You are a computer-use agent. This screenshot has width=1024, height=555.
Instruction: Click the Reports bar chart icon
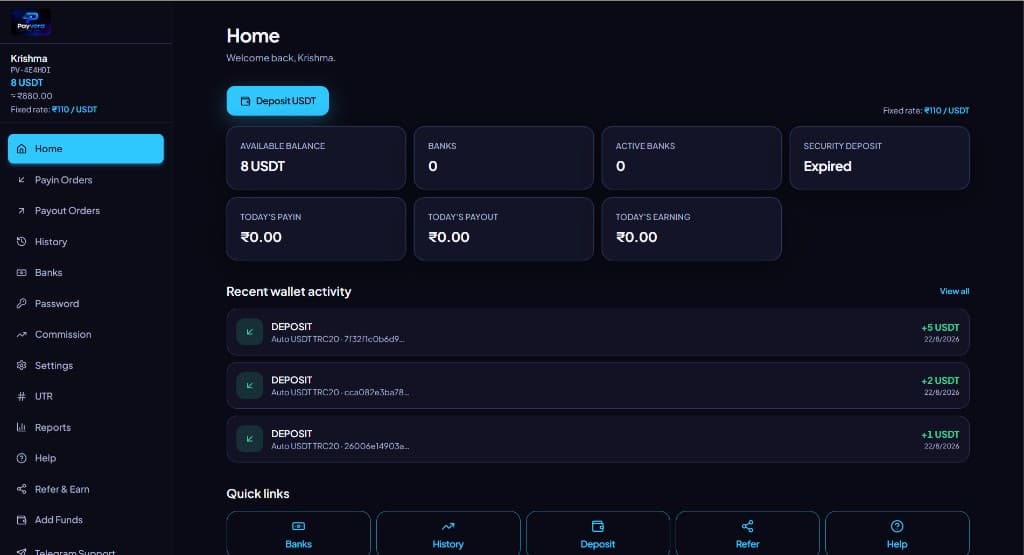22,427
